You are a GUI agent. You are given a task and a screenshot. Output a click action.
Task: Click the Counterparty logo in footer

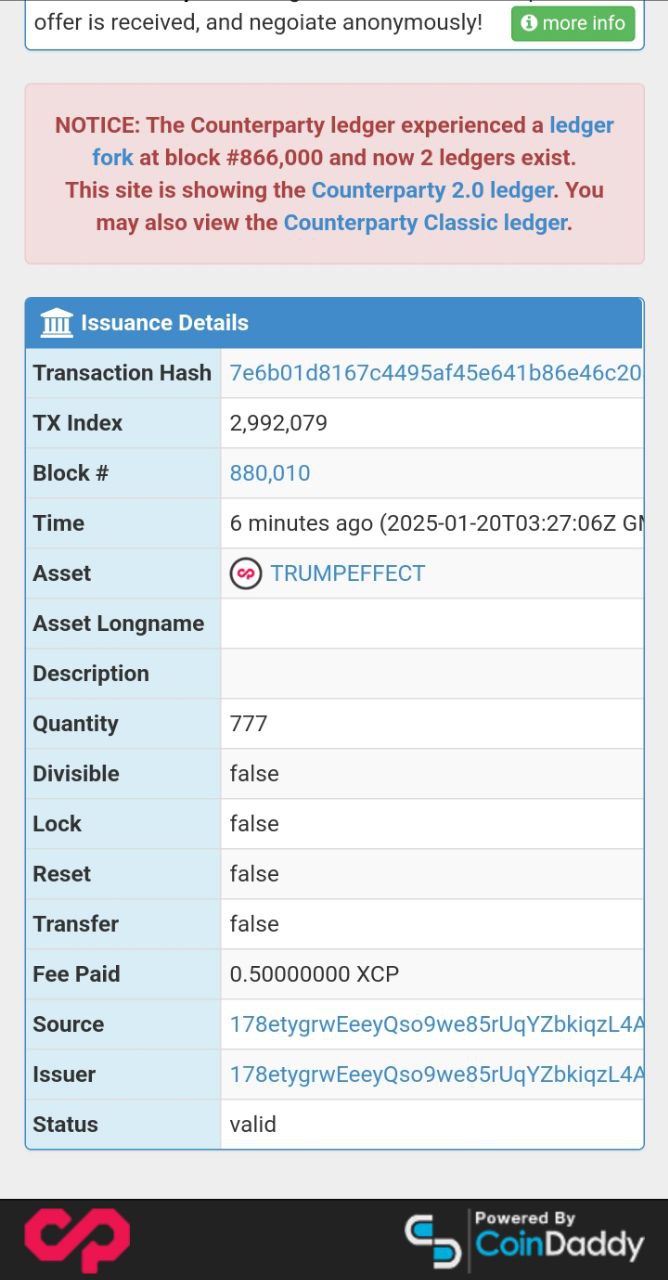(x=77, y=1240)
